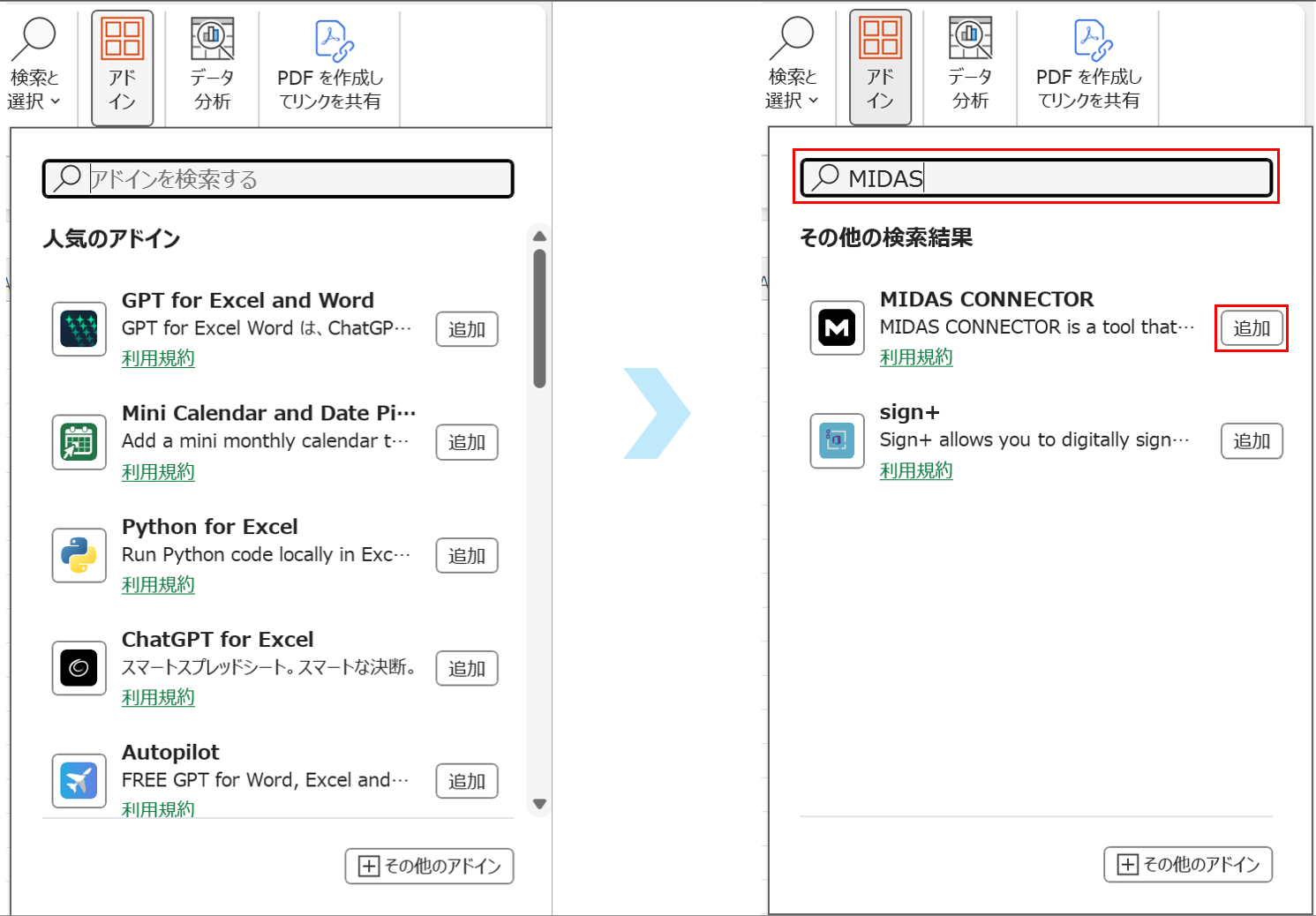Click sign+ add-in icon
Screen dimensions: 1316x916
pyautogui.click(x=838, y=440)
